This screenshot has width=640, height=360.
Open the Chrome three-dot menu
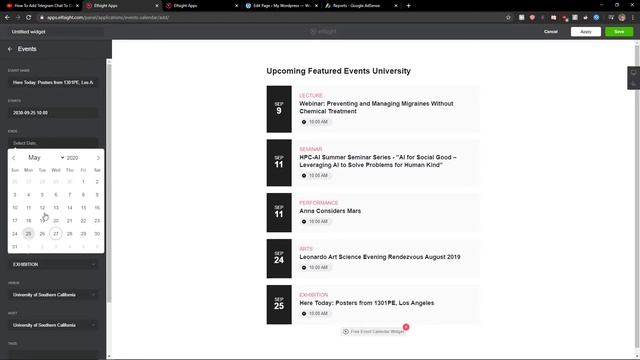click(633, 18)
